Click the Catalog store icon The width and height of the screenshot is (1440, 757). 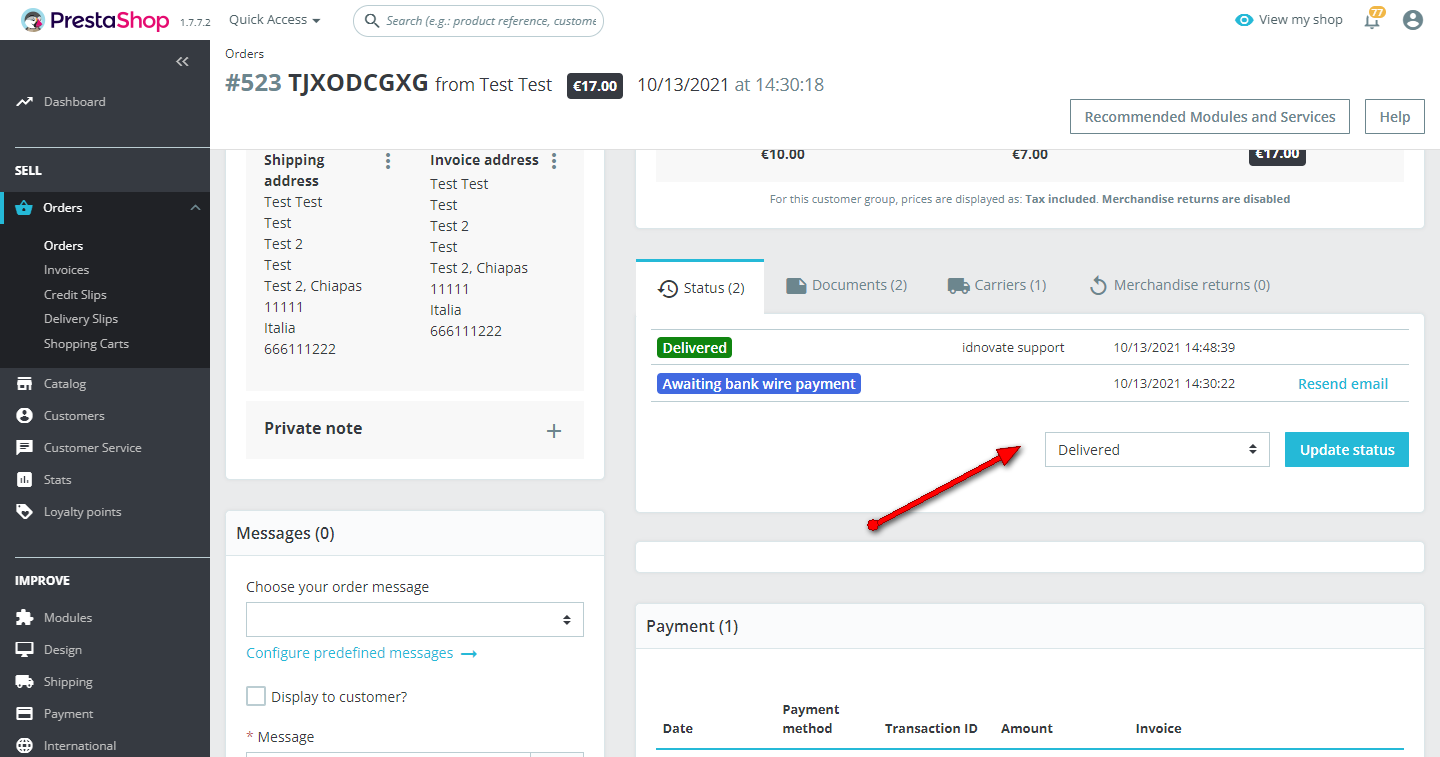[x=25, y=384]
